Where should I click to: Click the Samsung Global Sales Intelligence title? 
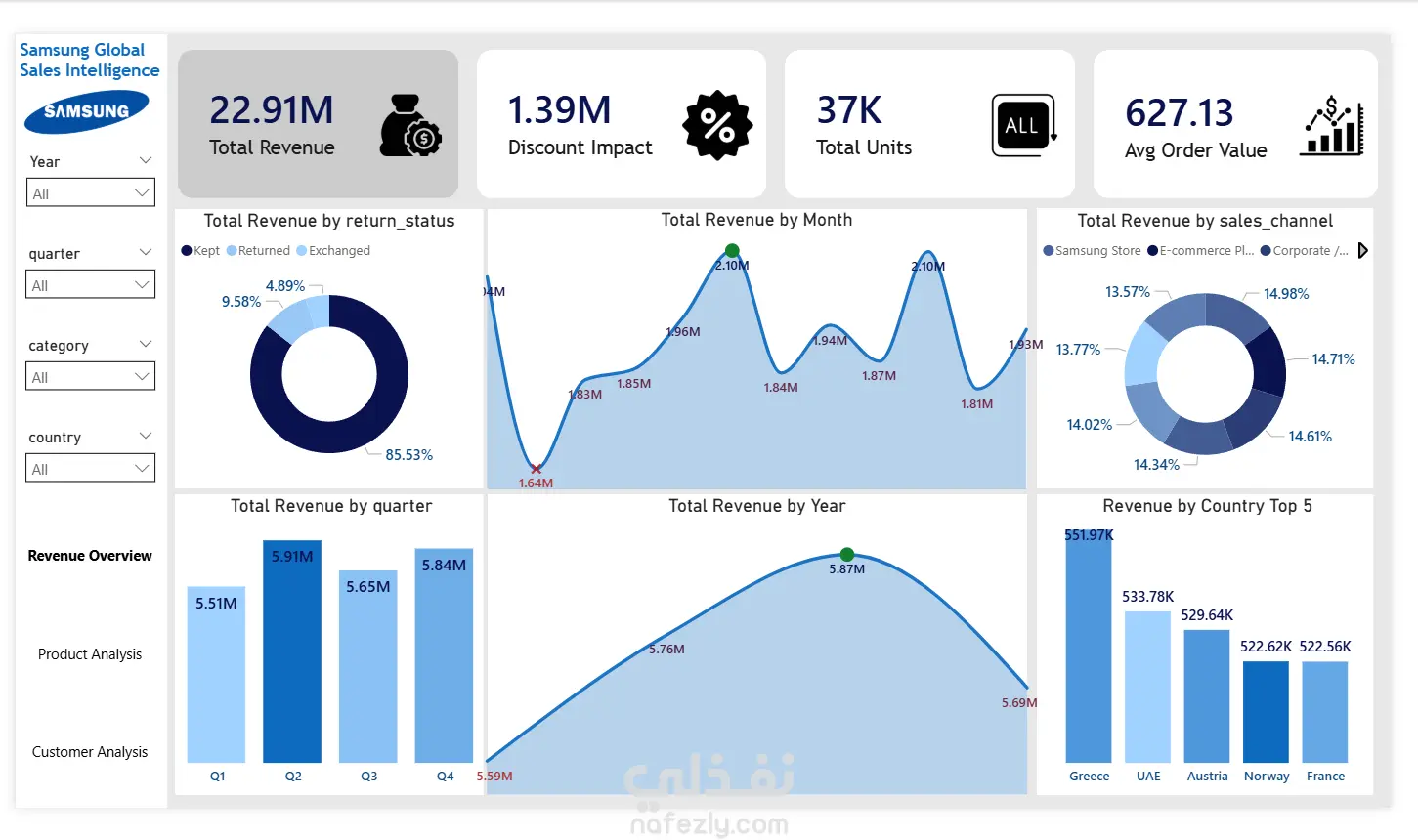tap(89, 60)
